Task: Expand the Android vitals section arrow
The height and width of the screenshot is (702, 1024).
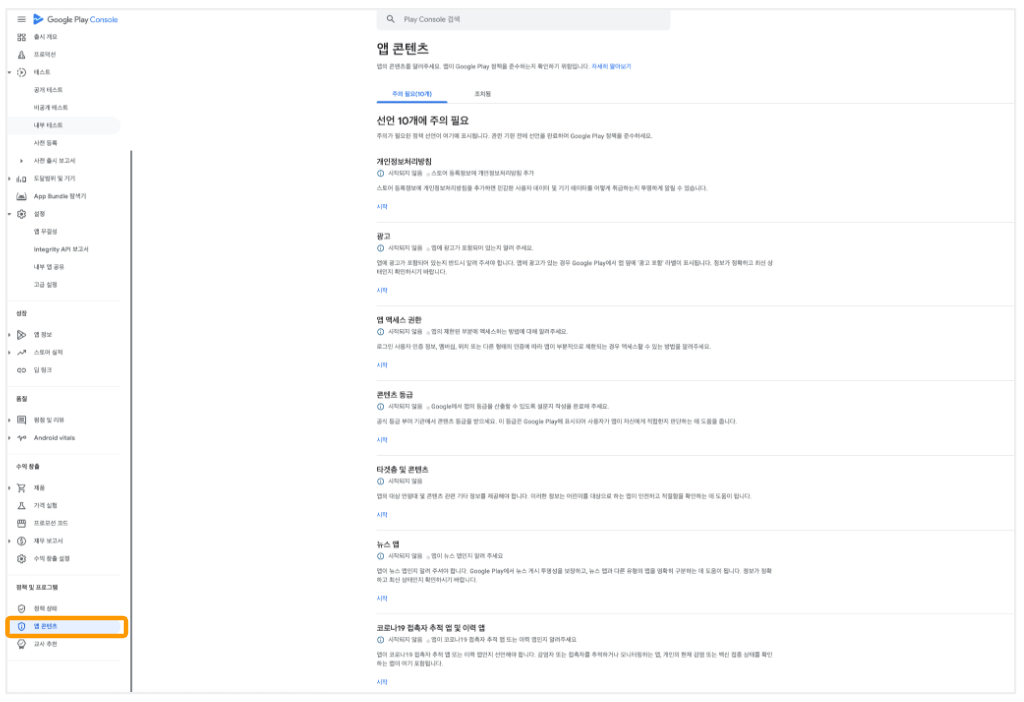Action: click(9, 438)
